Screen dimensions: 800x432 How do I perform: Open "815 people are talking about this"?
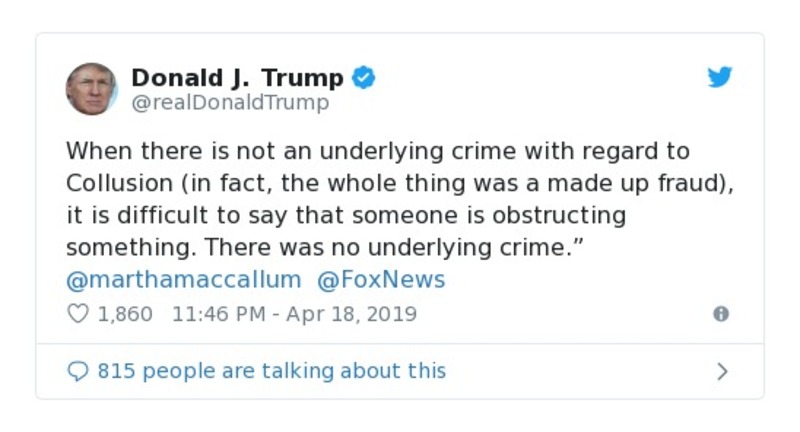click(271, 371)
